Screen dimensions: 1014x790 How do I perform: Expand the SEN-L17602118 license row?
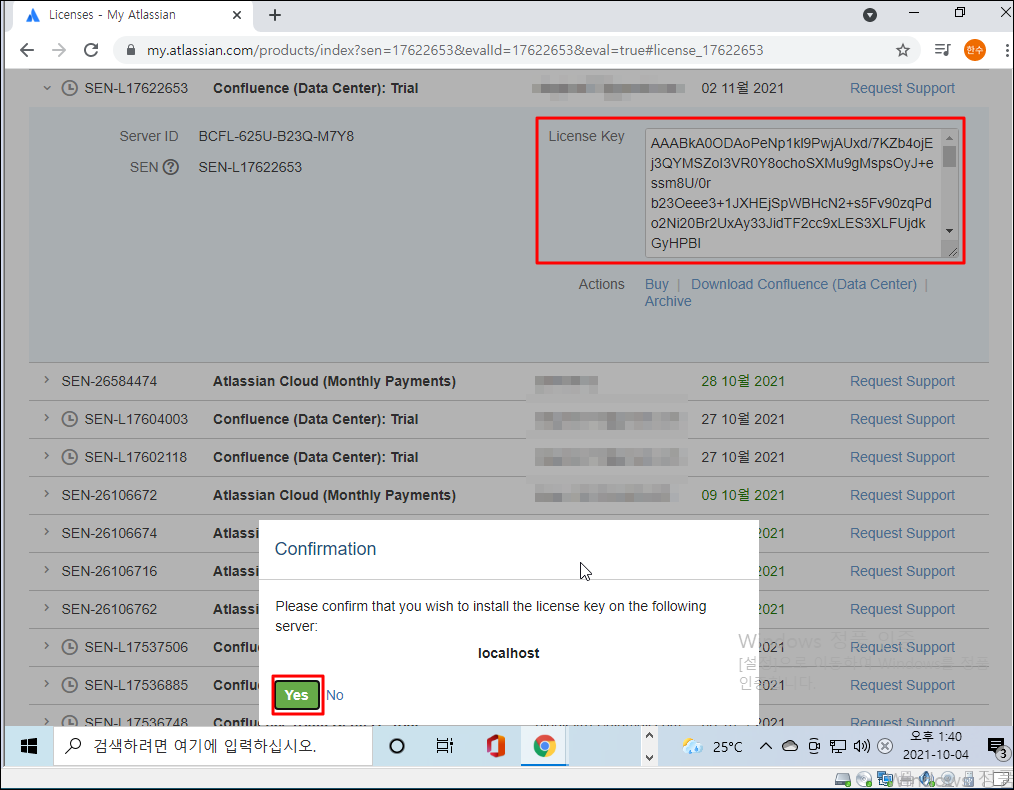[47, 456]
